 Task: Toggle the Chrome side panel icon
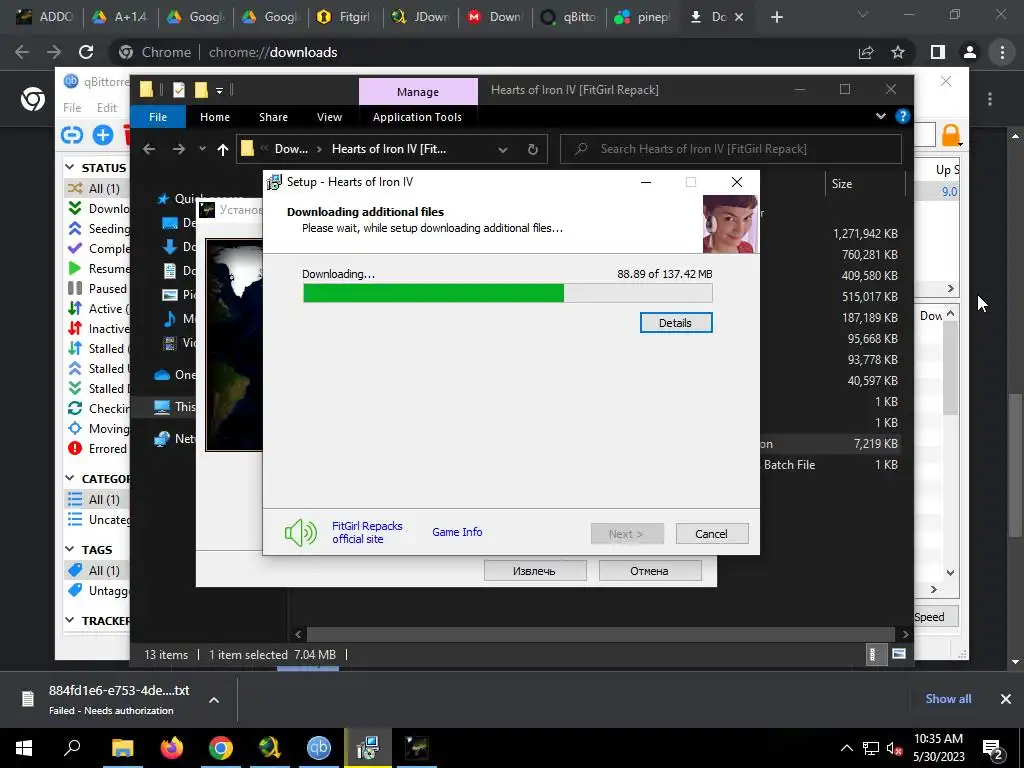pos(938,52)
